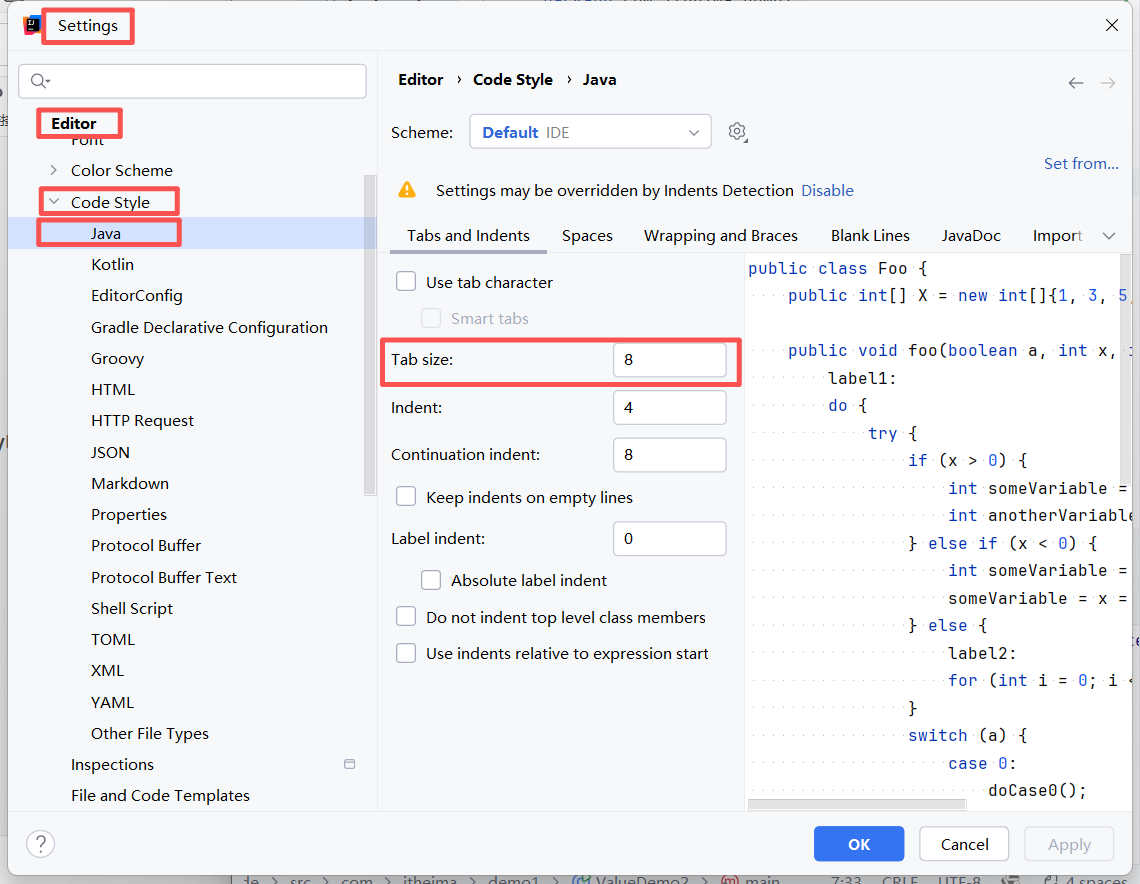
Task: Click the scheme settings gear icon
Action: (x=737, y=132)
